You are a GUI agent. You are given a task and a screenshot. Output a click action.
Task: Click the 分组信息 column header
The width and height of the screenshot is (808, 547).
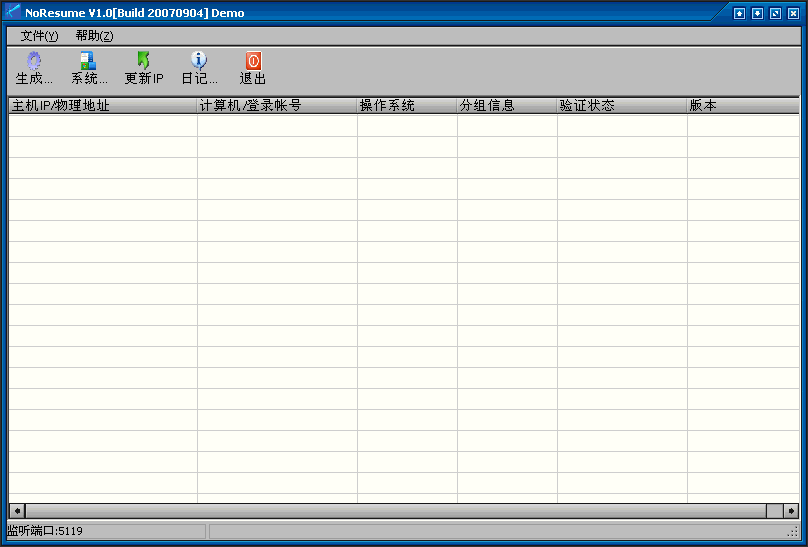pyautogui.click(x=507, y=105)
